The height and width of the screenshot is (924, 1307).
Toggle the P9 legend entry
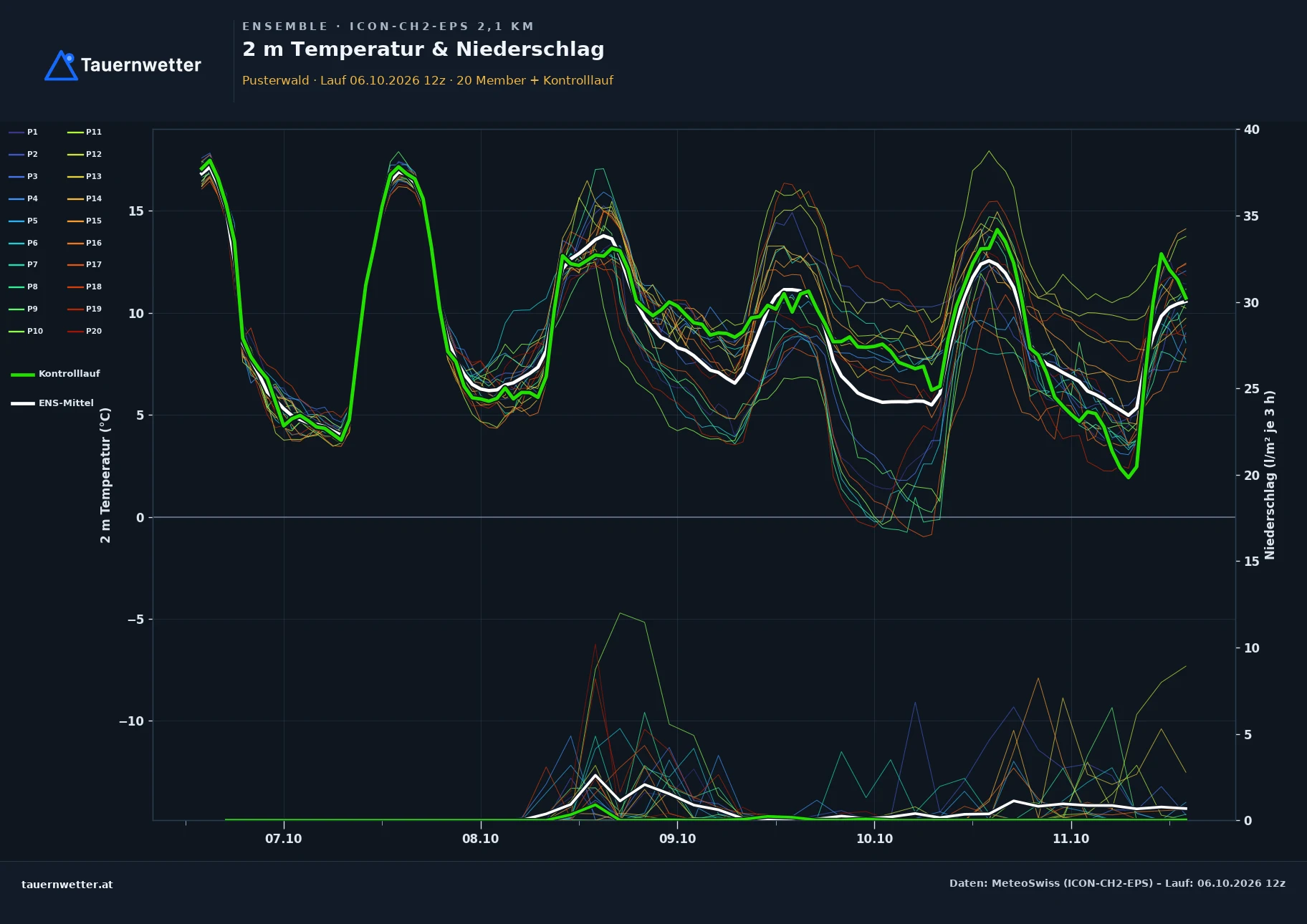coord(24,309)
